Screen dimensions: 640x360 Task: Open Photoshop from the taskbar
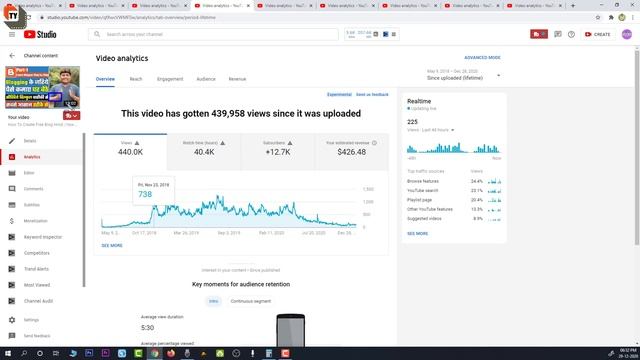point(89,353)
